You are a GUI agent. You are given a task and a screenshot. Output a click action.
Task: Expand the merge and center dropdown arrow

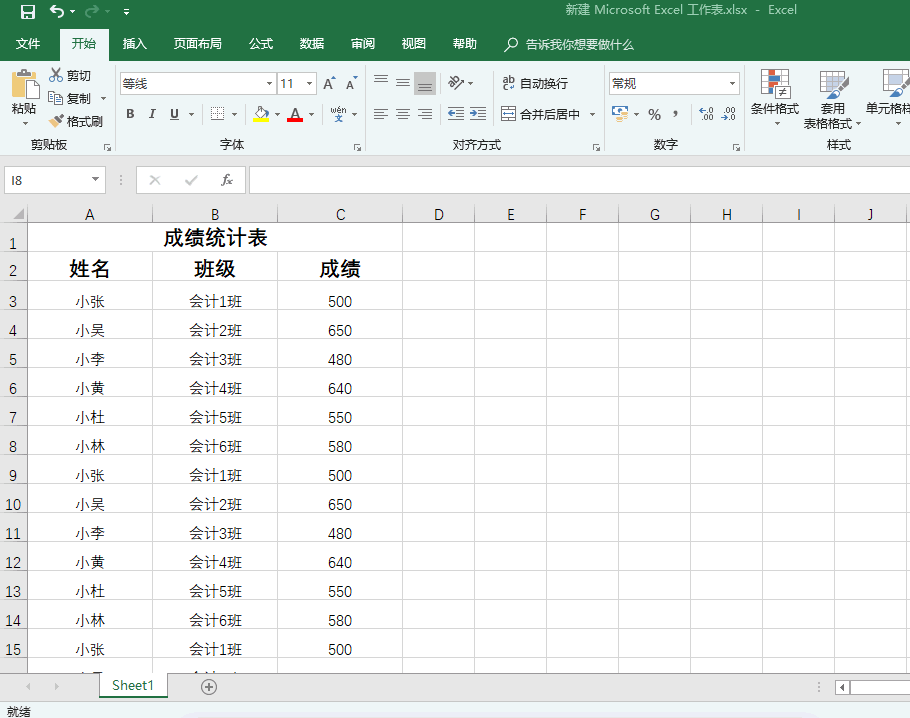(x=593, y=114)
